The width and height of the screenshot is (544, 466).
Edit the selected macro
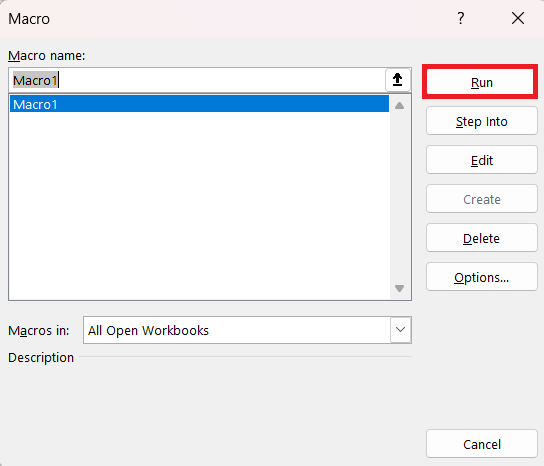(482, 160)
